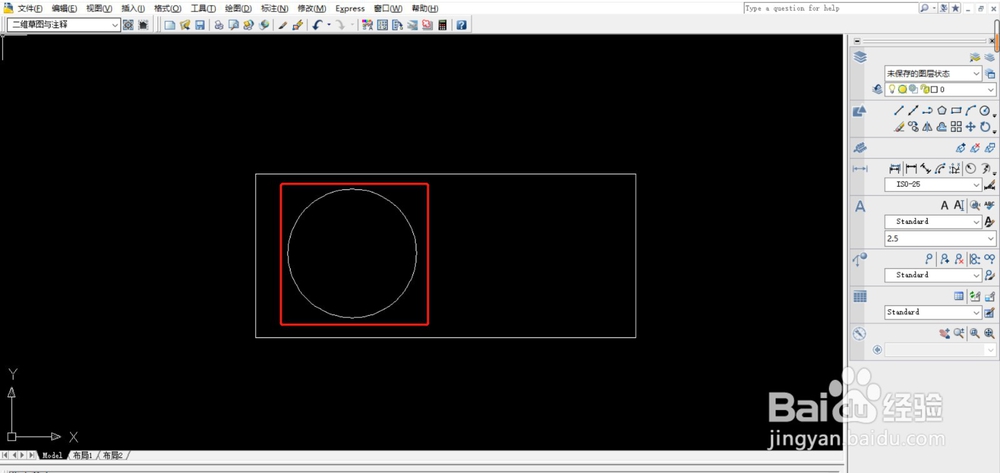Click the New drawing icon
Screen dimensions: 1000x473
coord(170,25)
